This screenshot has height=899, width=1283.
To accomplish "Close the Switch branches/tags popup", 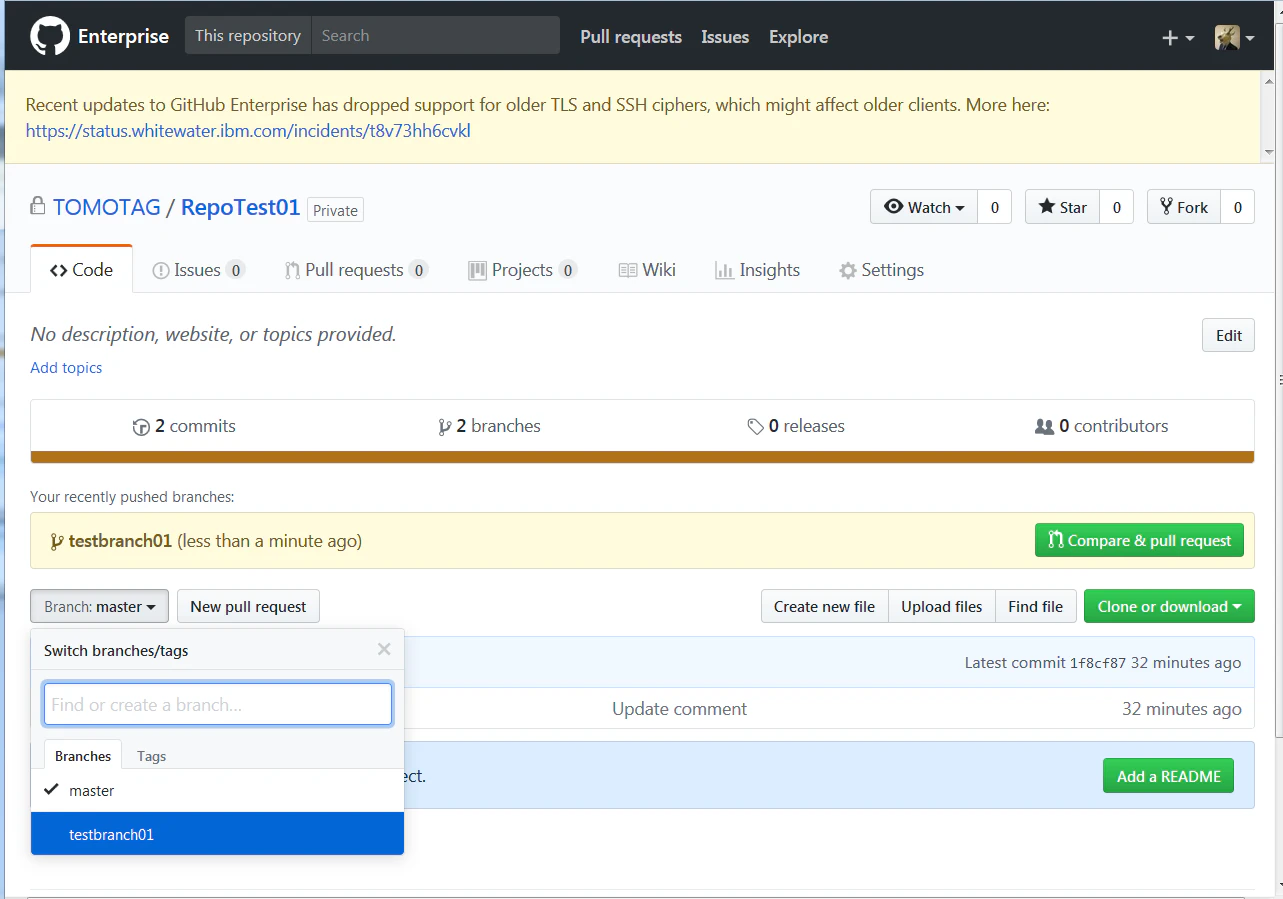I will pyautogui.click(x=384, y=649).
